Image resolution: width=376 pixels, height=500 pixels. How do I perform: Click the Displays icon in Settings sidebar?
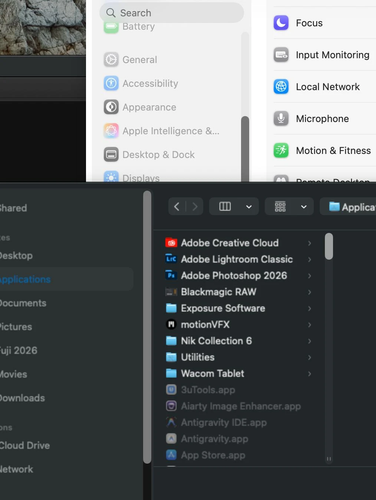(111, 177)
